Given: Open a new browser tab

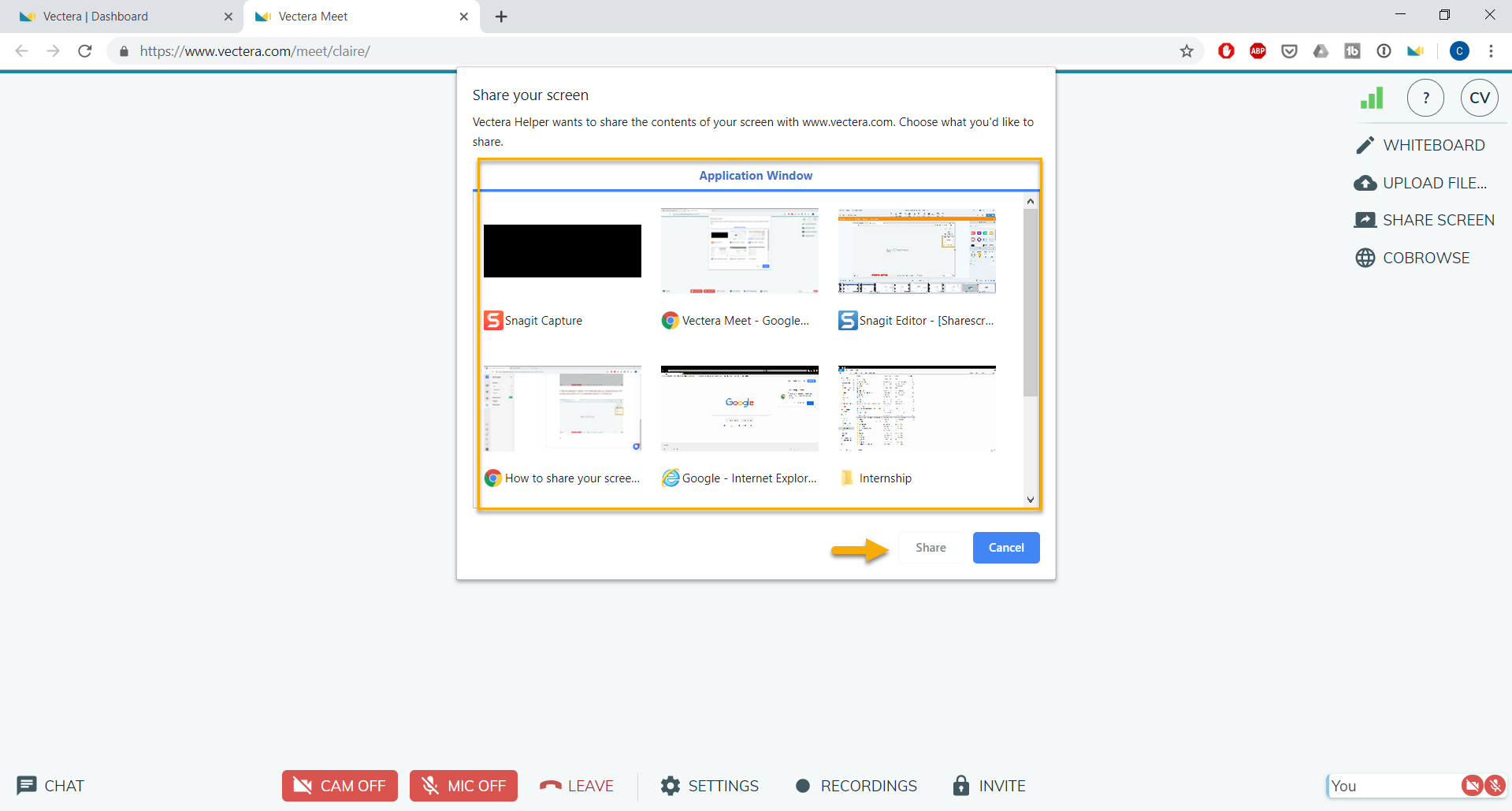Looking at the screenshot, I should point(501,17).
